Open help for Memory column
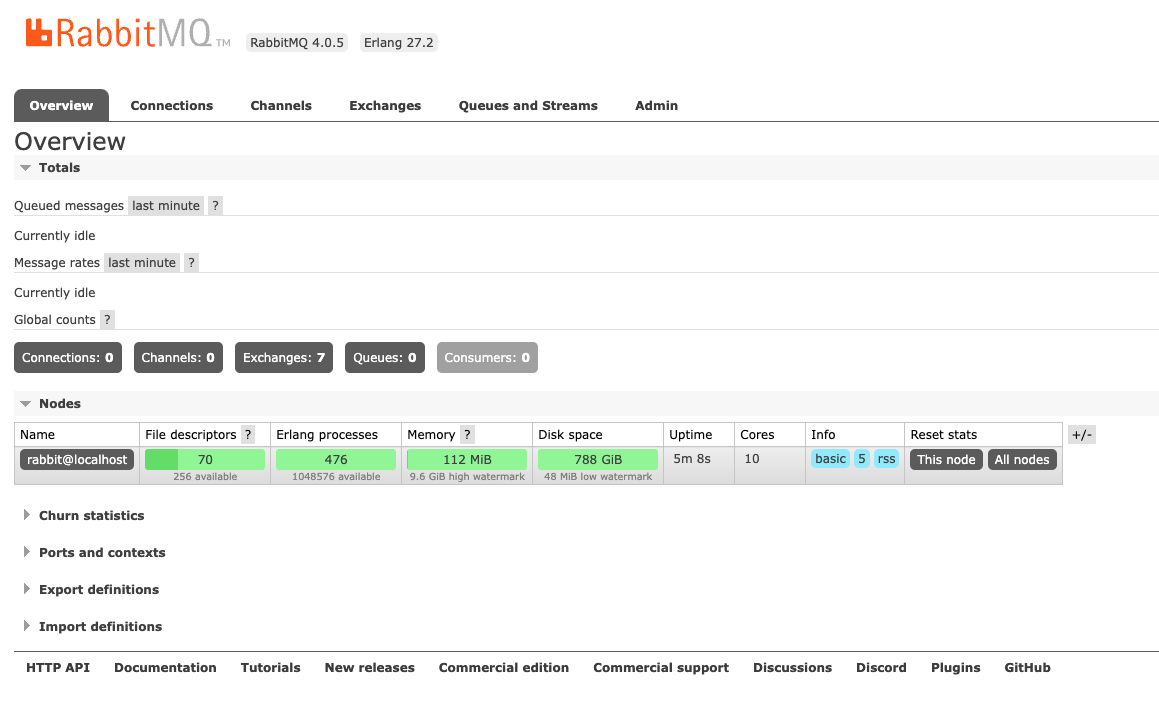Image resolution: width=1159 pixels, height=708 pixels. point(467,435)
